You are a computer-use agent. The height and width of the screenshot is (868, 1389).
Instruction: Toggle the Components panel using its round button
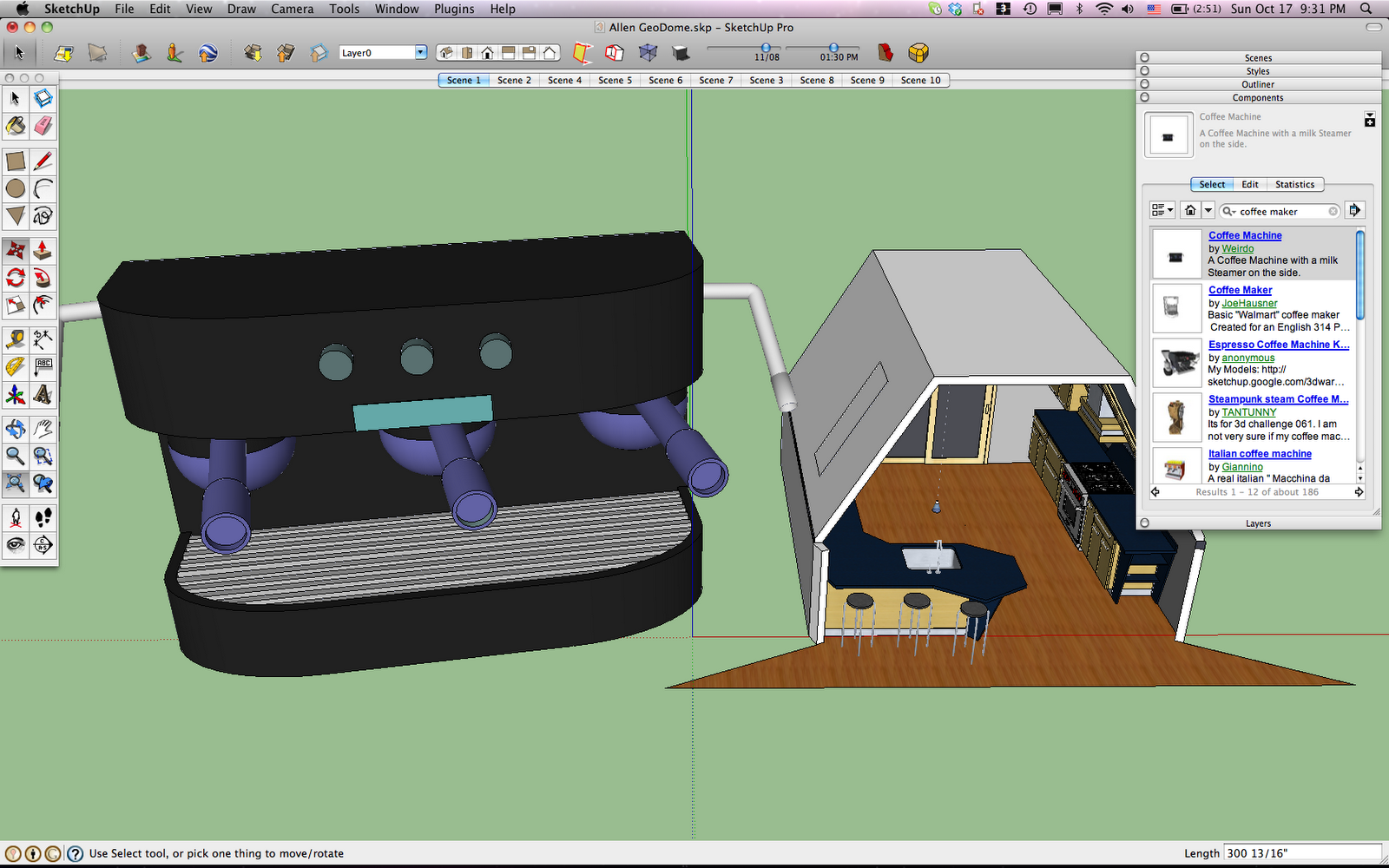coord(1145,97)
